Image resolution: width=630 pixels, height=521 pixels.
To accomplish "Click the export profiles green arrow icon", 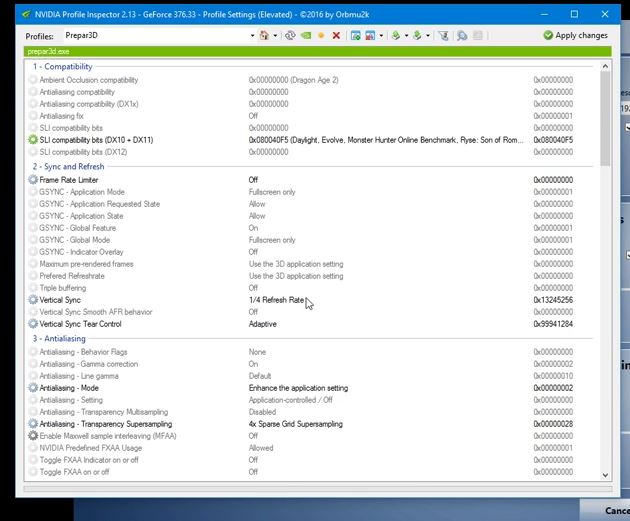I will (396, 35).
